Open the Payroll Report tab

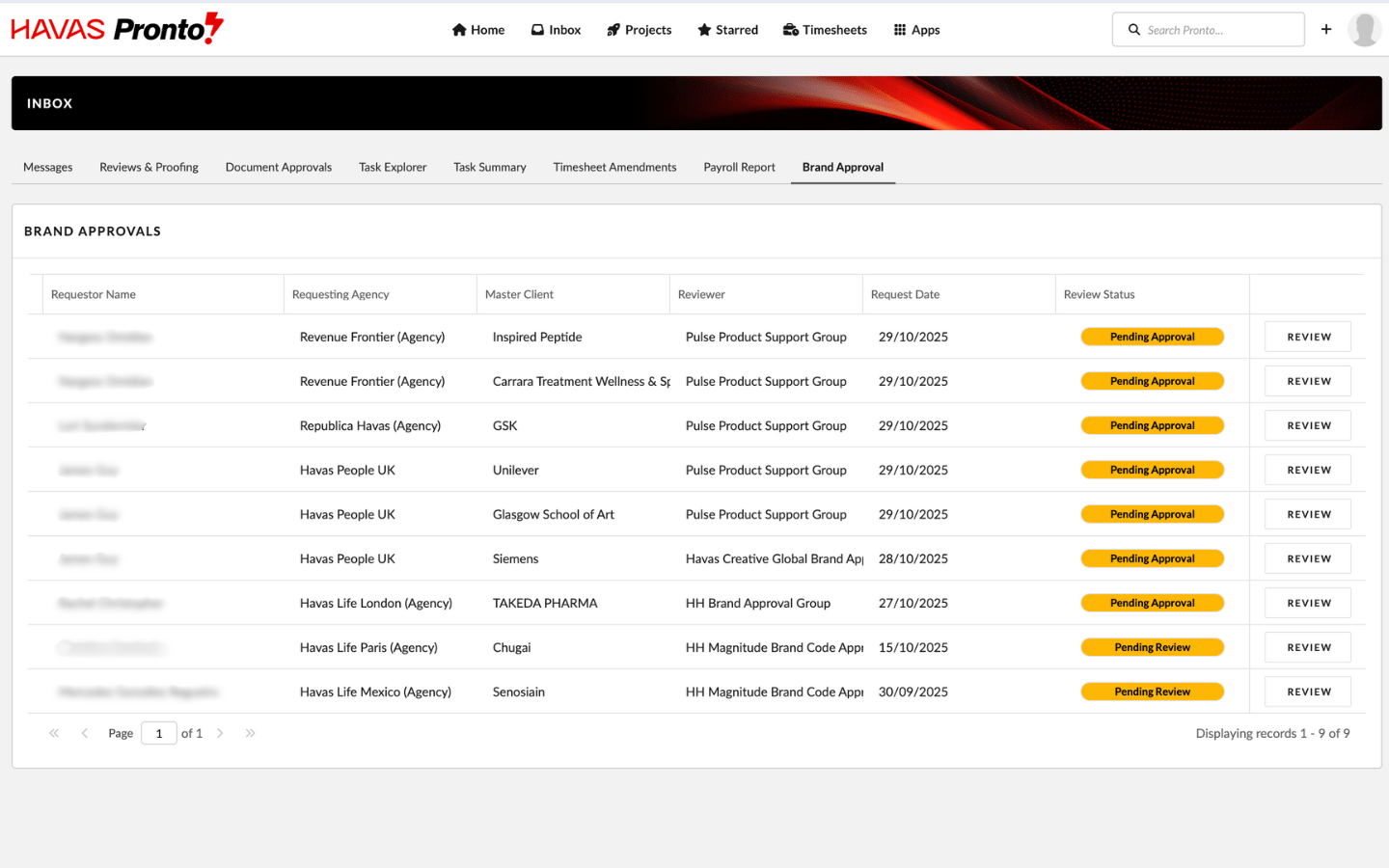click(x=739, y=167)
